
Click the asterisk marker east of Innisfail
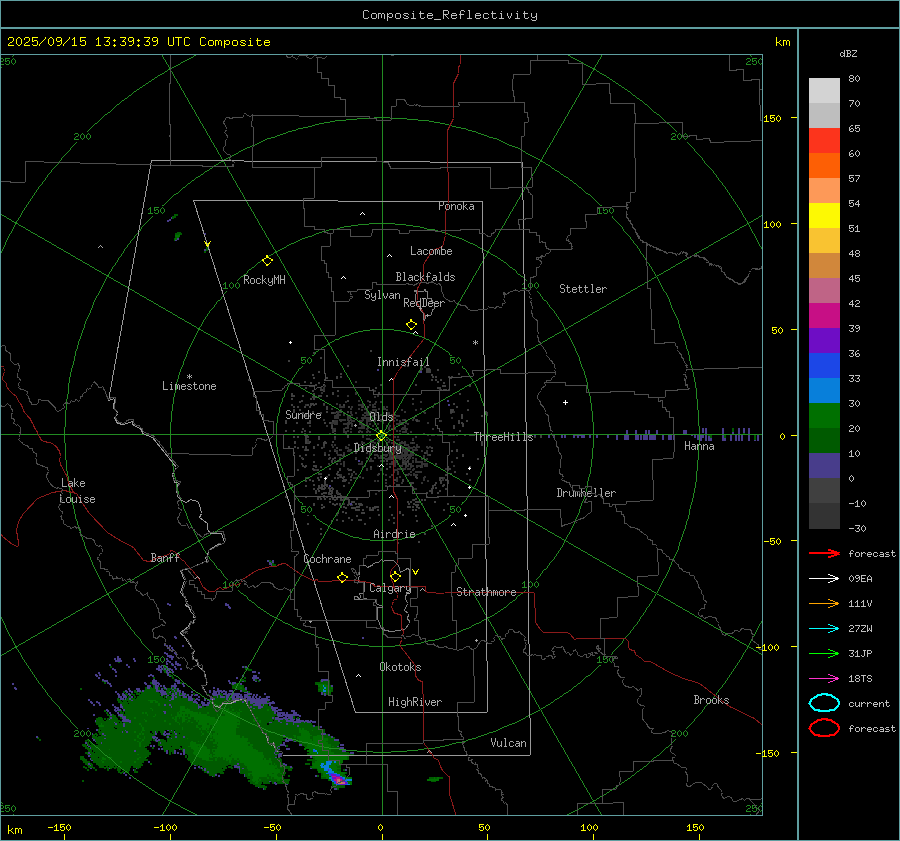tap(475, 343)
